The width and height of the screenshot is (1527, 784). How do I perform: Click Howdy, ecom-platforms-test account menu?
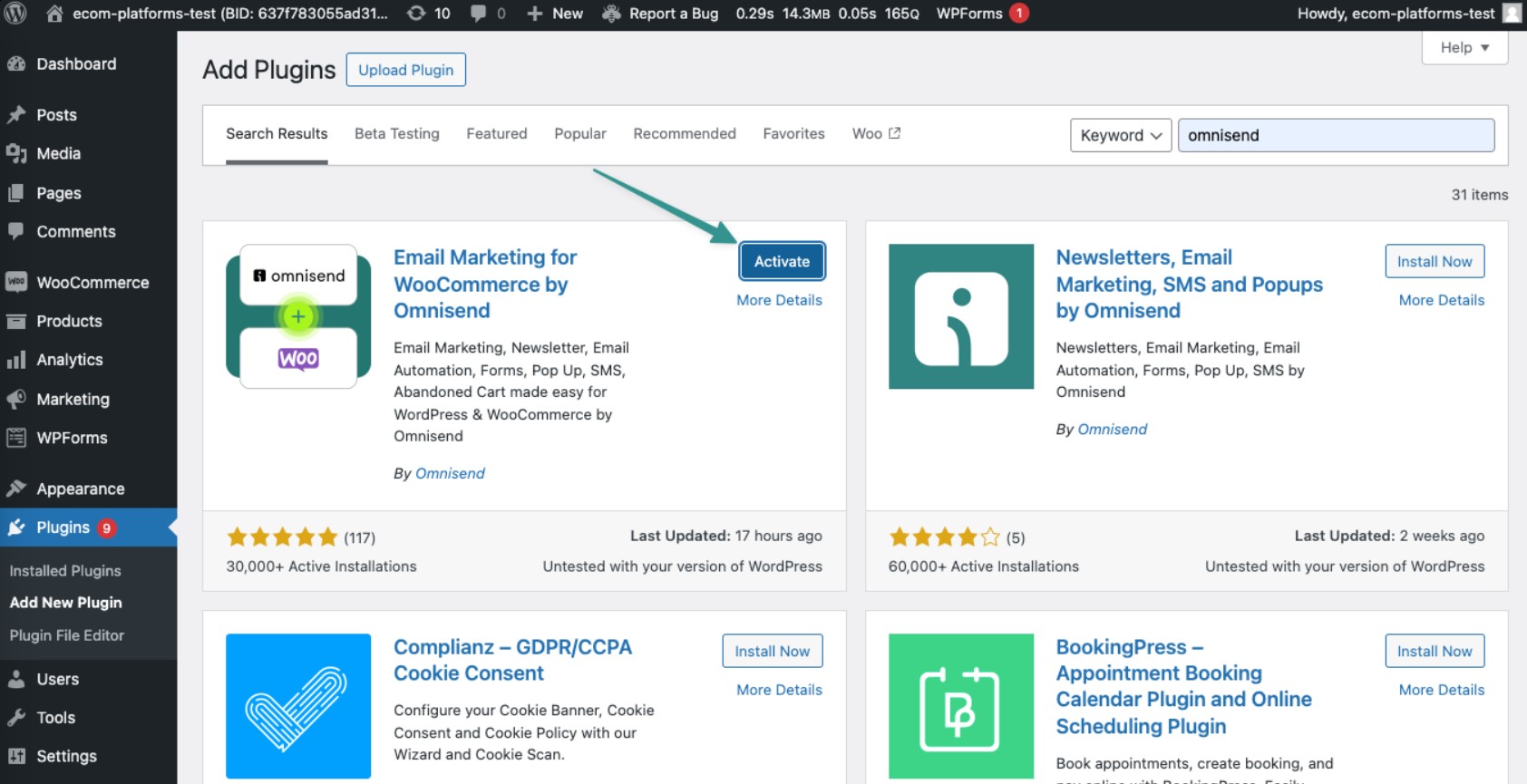point(1396,14)
